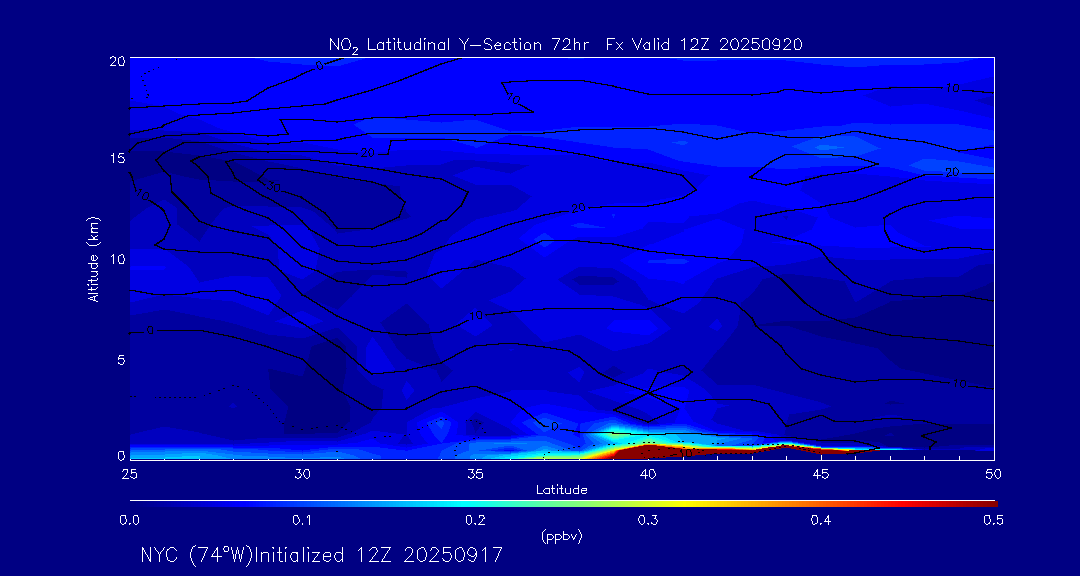Image resolution: width=1080 pixels, height=576 pixels.
Task: Click the Latitude horizontal axis label
Action: pos(561,489)
